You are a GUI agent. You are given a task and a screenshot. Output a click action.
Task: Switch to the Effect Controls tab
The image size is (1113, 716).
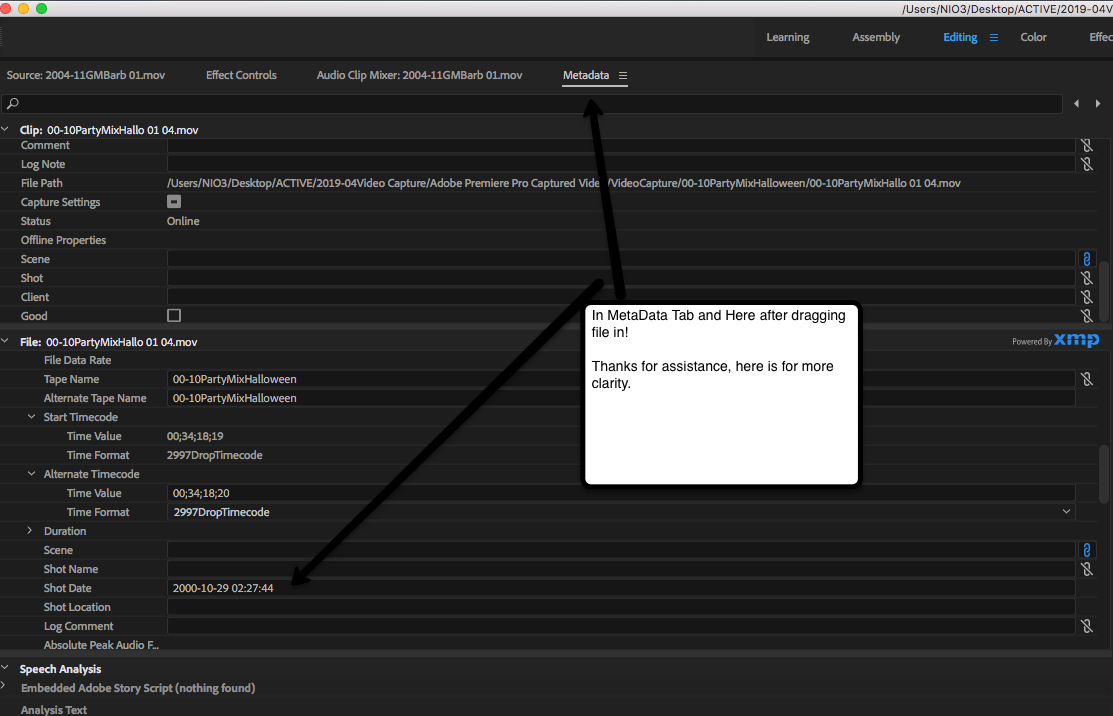tap(240, 75)
